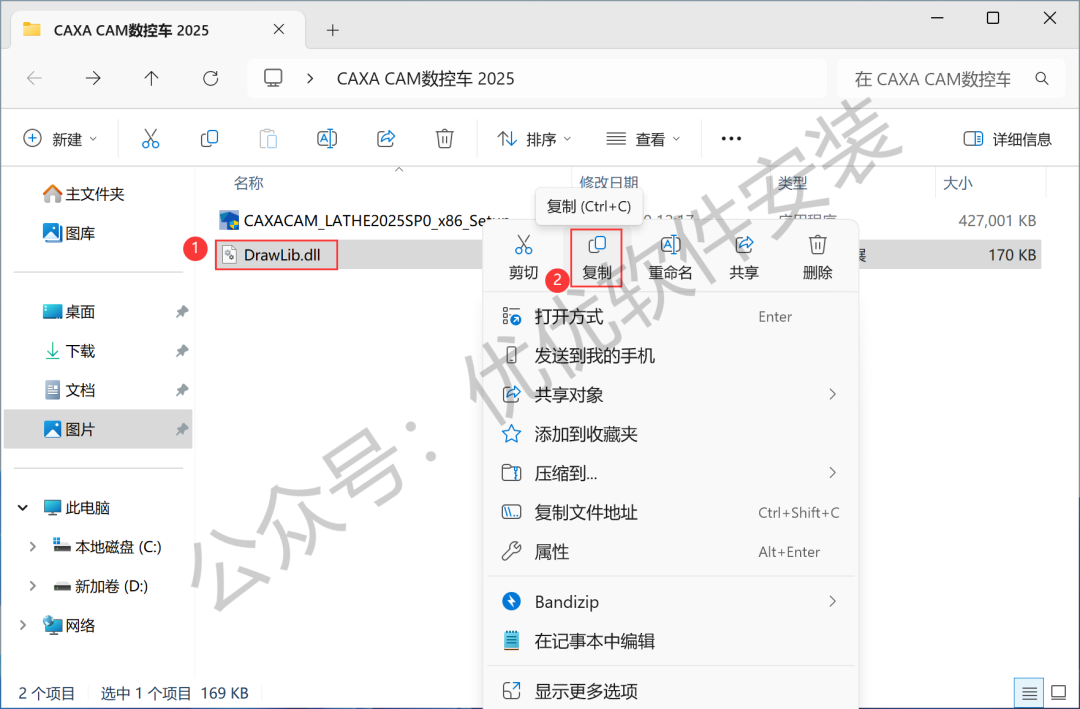The image size is (1080, 709).
Task: Sort by the 类型 column header
Action: click(792, 183)
